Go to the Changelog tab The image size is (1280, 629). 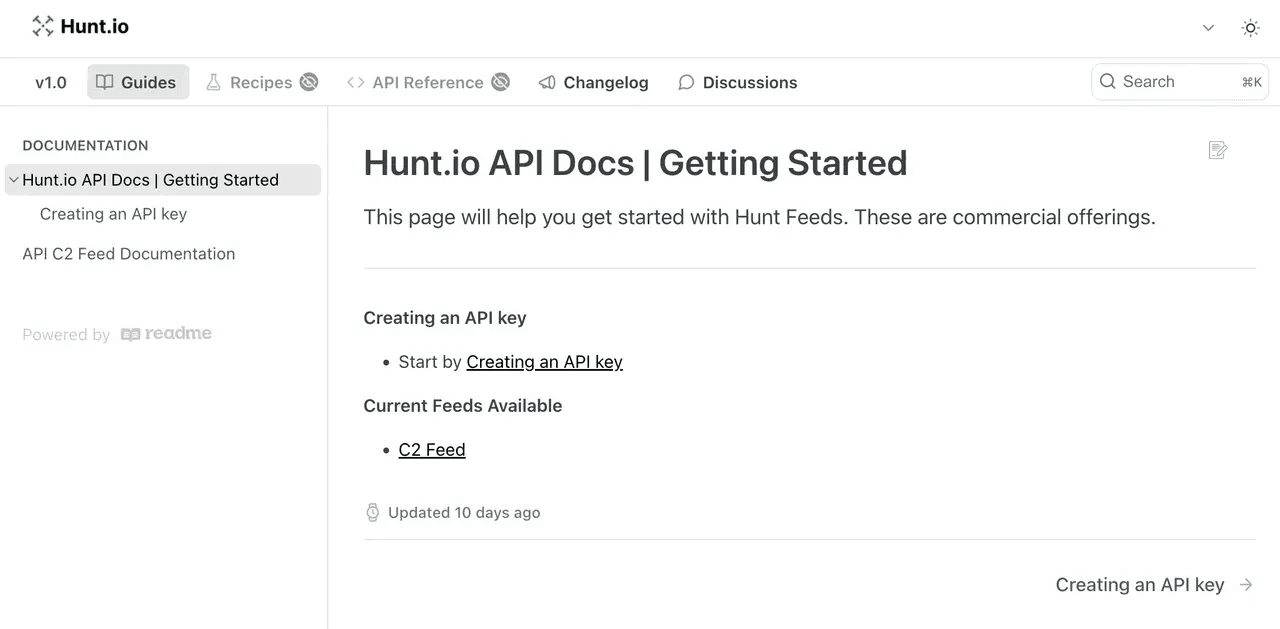pyautogui.click(x=594, y=82)
